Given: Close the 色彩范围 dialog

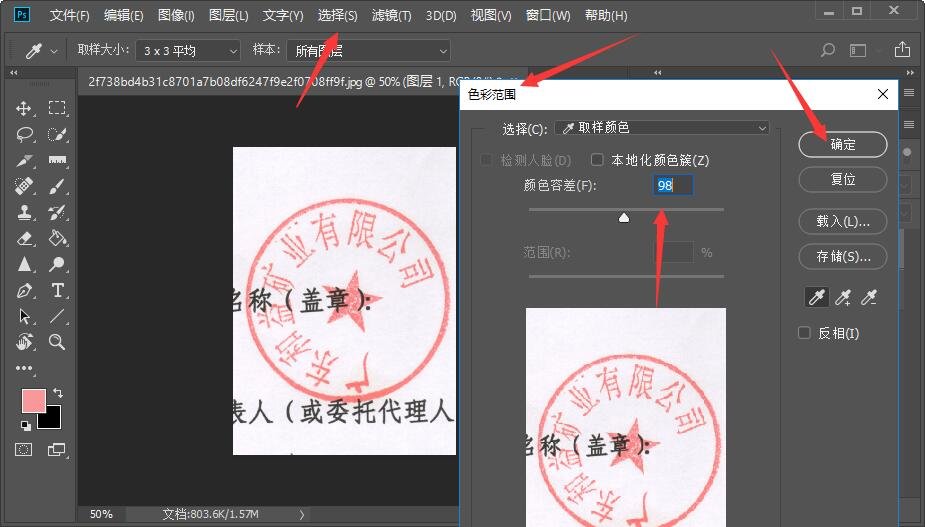Looking at the screenshot, I should pyautogui.click(x=883, y=94).
